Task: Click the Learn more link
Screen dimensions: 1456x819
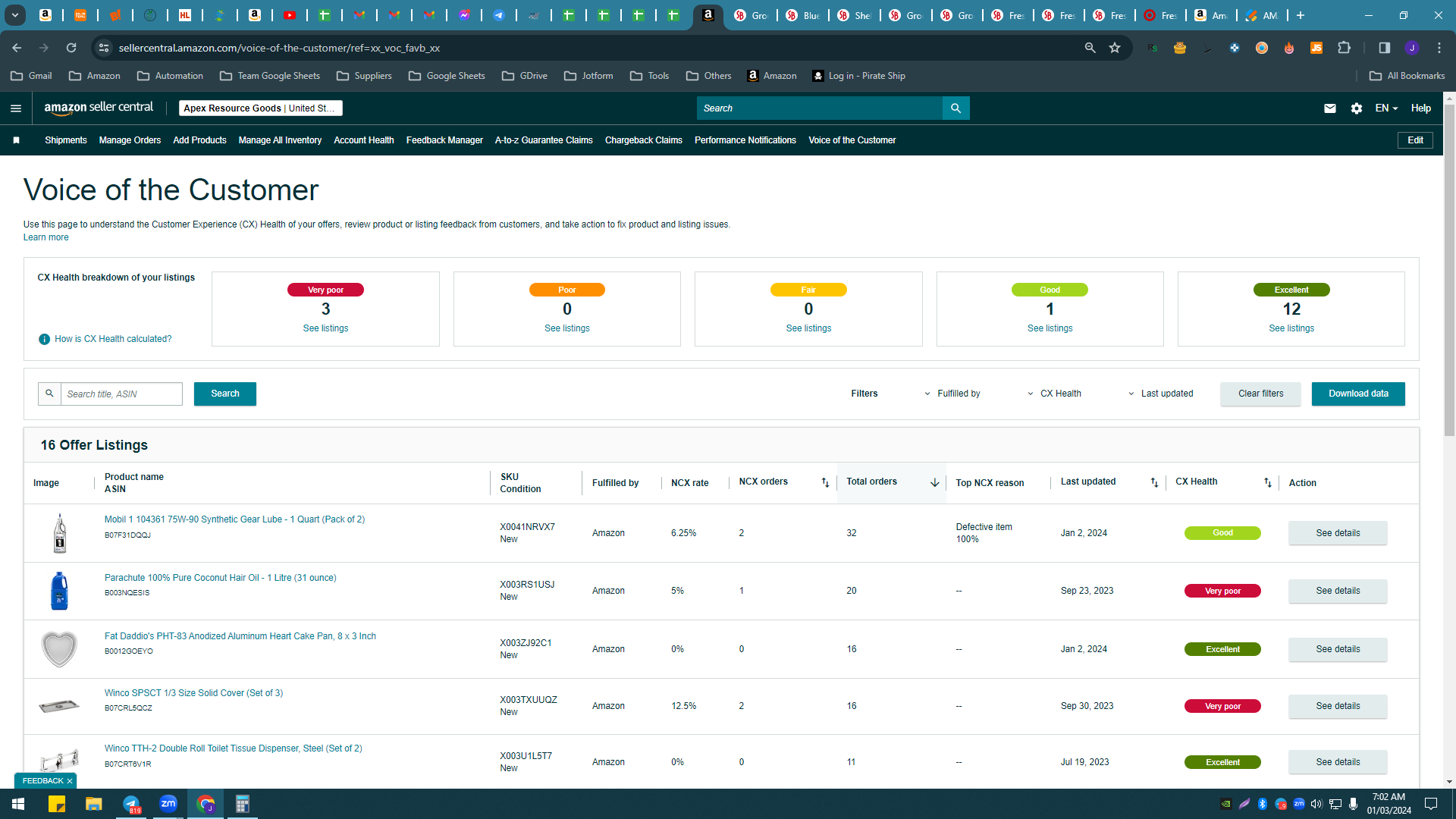Action: coord(45,237)
